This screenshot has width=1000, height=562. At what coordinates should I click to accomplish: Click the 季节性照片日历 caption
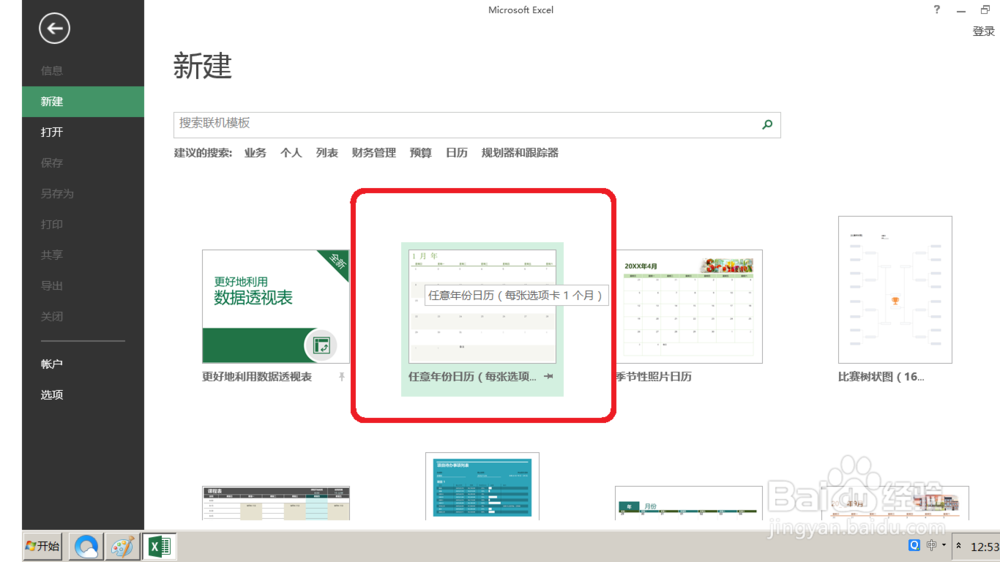(654, 376)
